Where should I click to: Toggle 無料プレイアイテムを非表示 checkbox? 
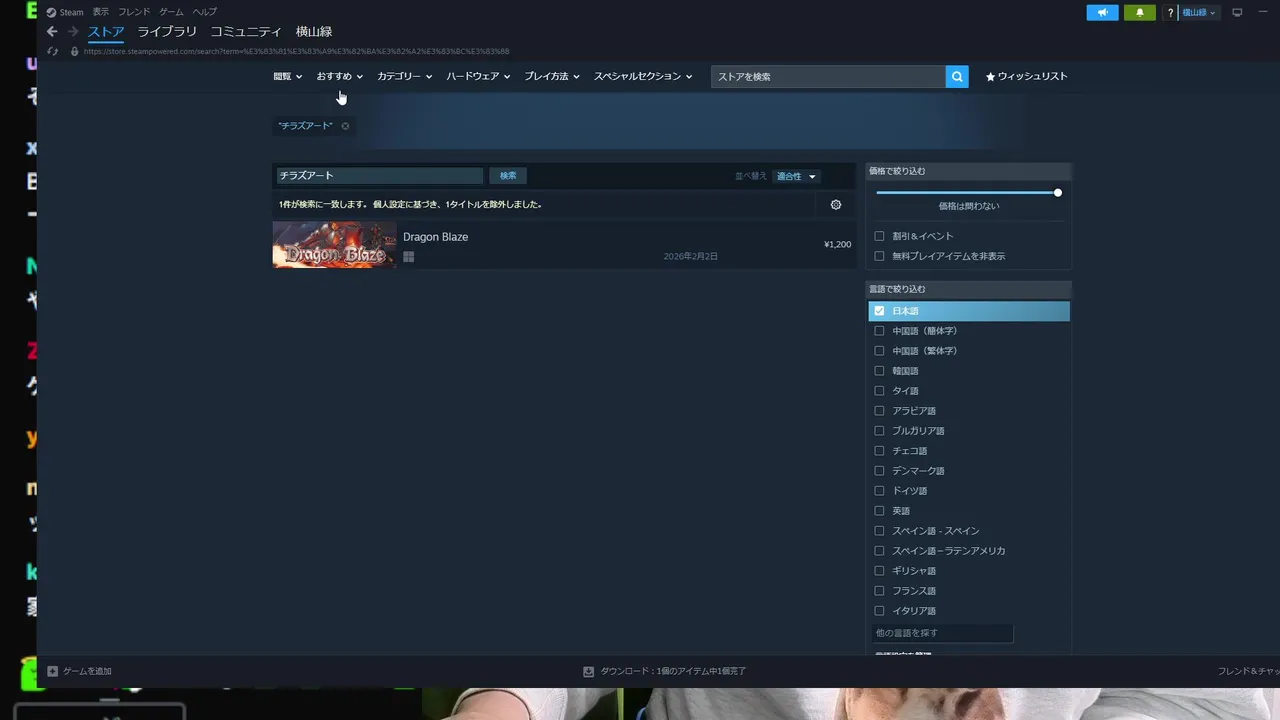[x=879, y=256]
